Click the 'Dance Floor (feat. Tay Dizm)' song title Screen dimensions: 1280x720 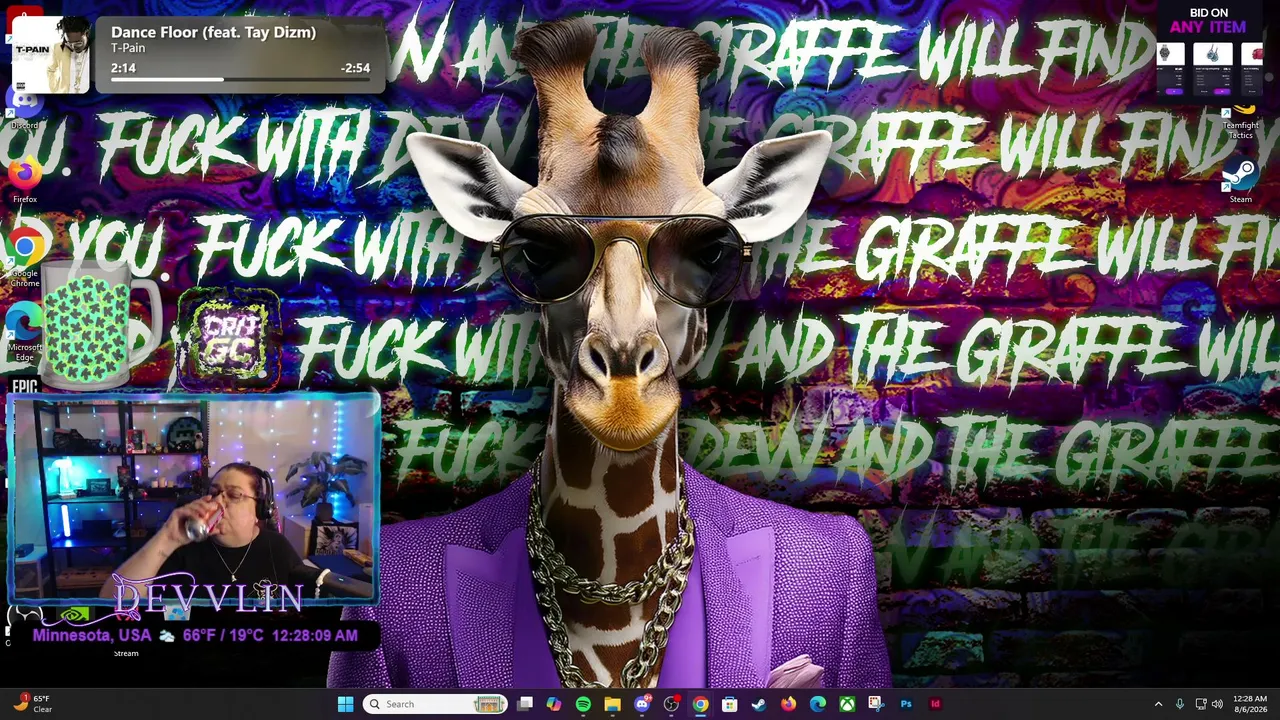(213, 32)
